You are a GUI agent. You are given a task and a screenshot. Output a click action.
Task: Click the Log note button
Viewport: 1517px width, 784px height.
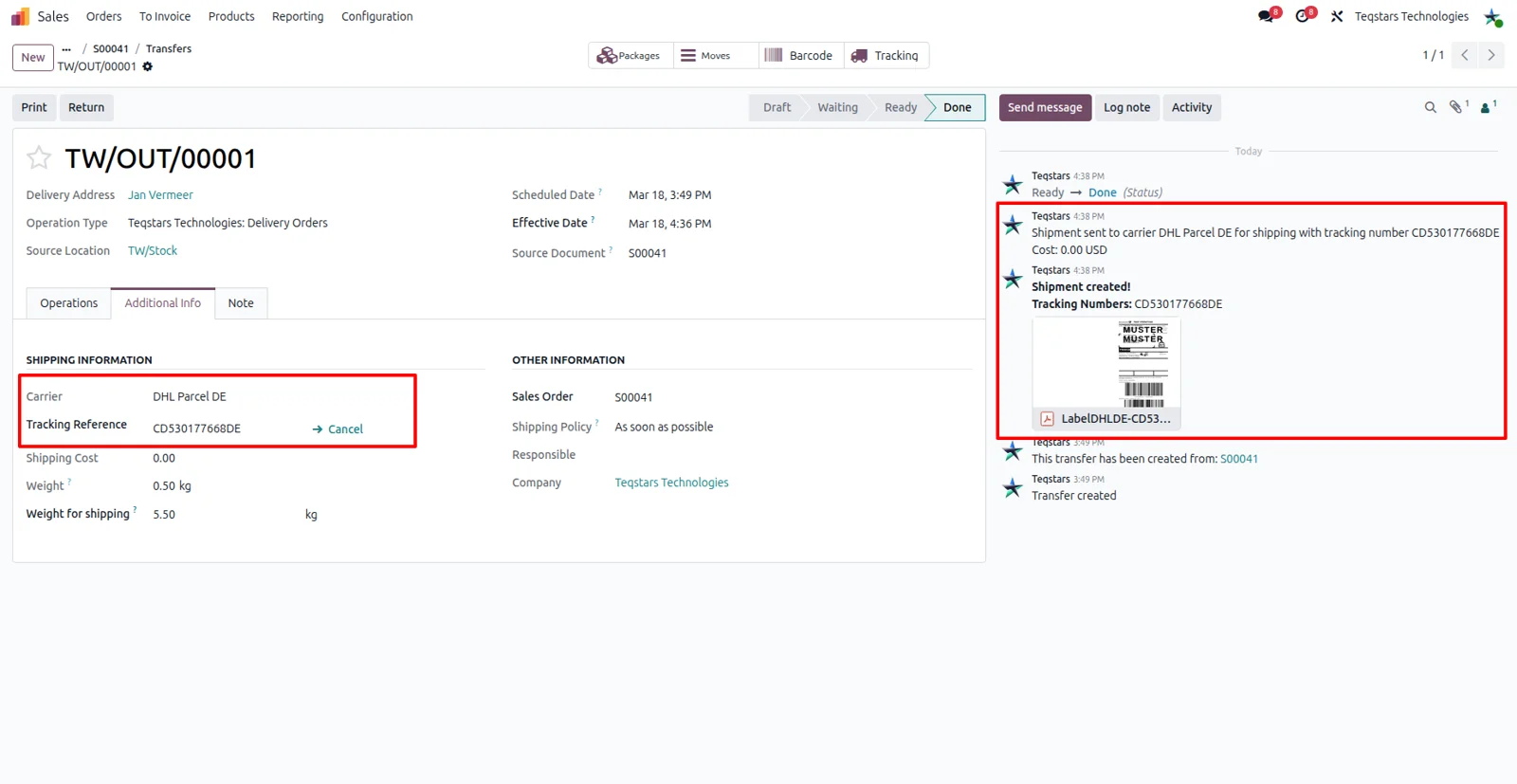coord(1127,108)
